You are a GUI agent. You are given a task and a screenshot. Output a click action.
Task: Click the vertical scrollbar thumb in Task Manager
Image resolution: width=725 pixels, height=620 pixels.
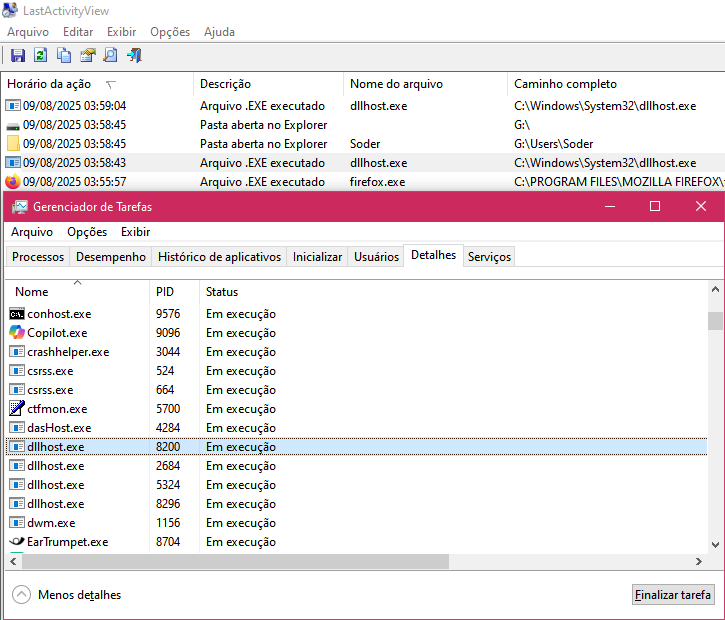click(715, 321)
